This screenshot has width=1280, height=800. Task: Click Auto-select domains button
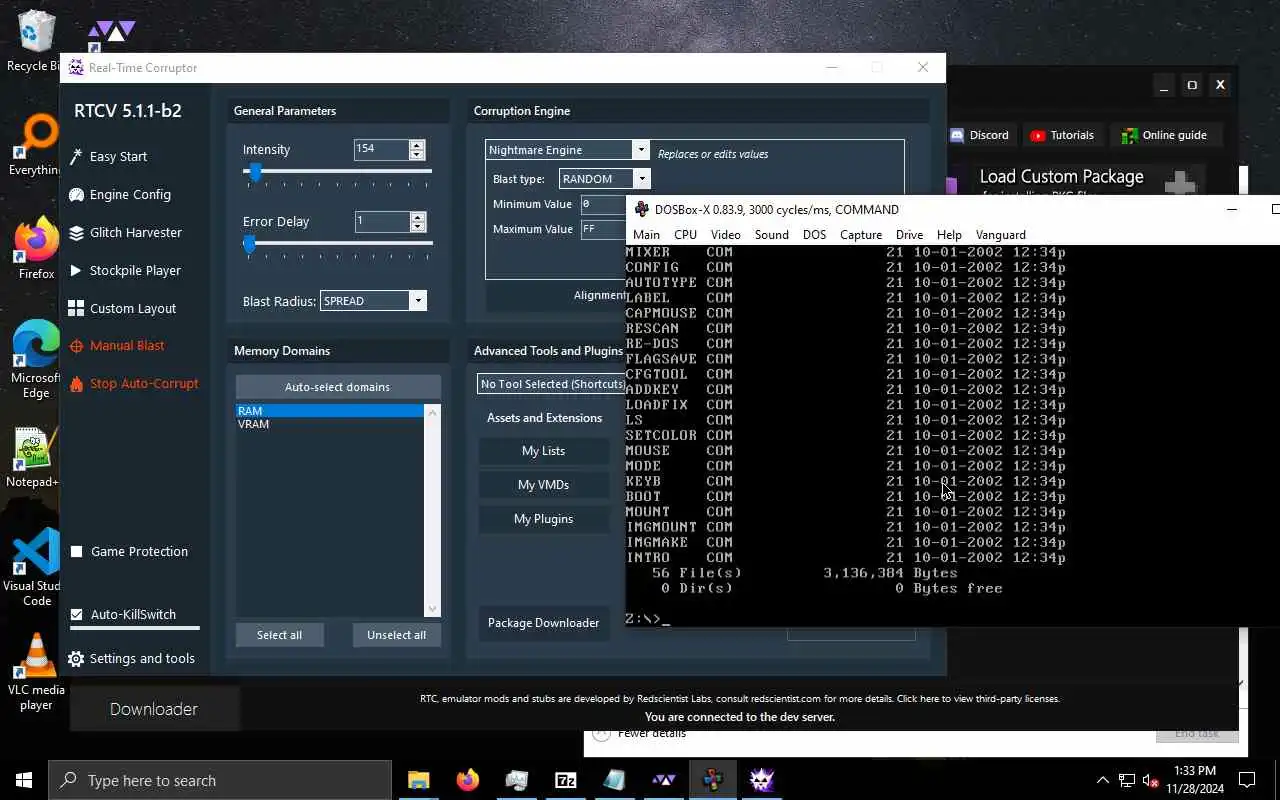pos(338,387)
